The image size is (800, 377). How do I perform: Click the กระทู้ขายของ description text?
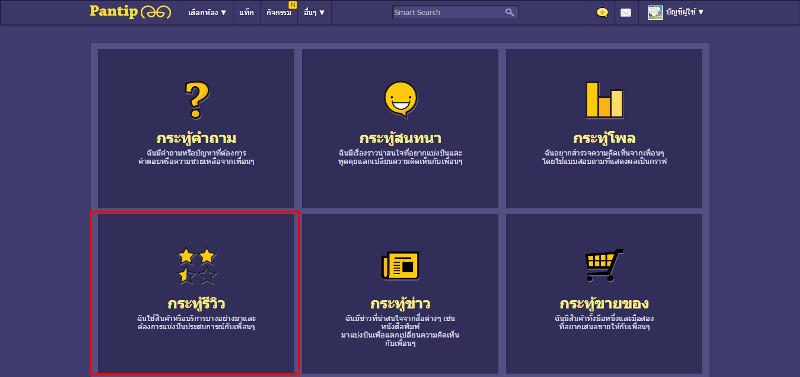click(x=605, y=322)
